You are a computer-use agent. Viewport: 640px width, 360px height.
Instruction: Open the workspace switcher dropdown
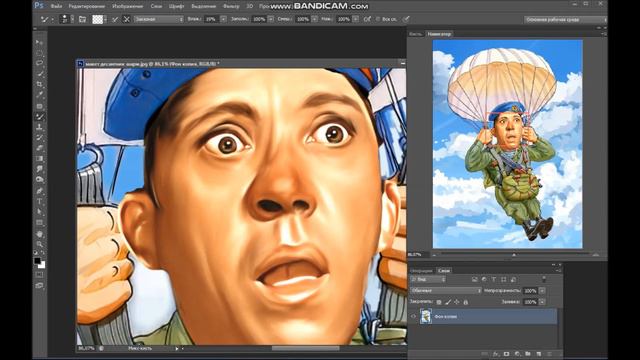click(565, 19)
